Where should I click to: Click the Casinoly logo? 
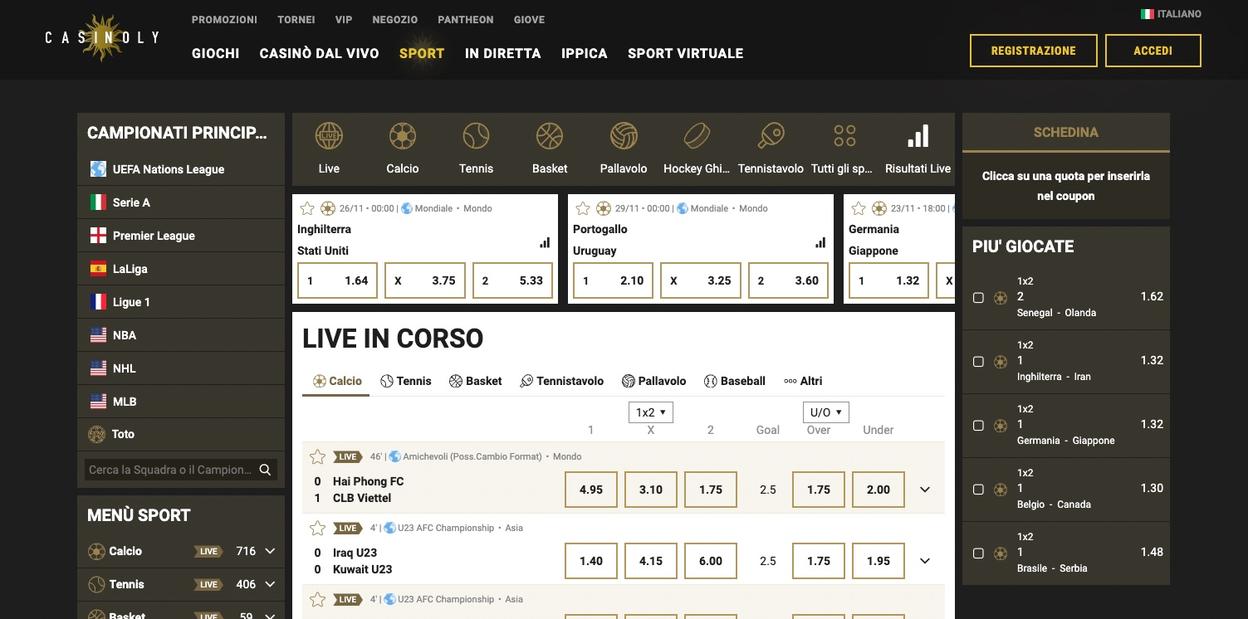click(x=102, y=38)
